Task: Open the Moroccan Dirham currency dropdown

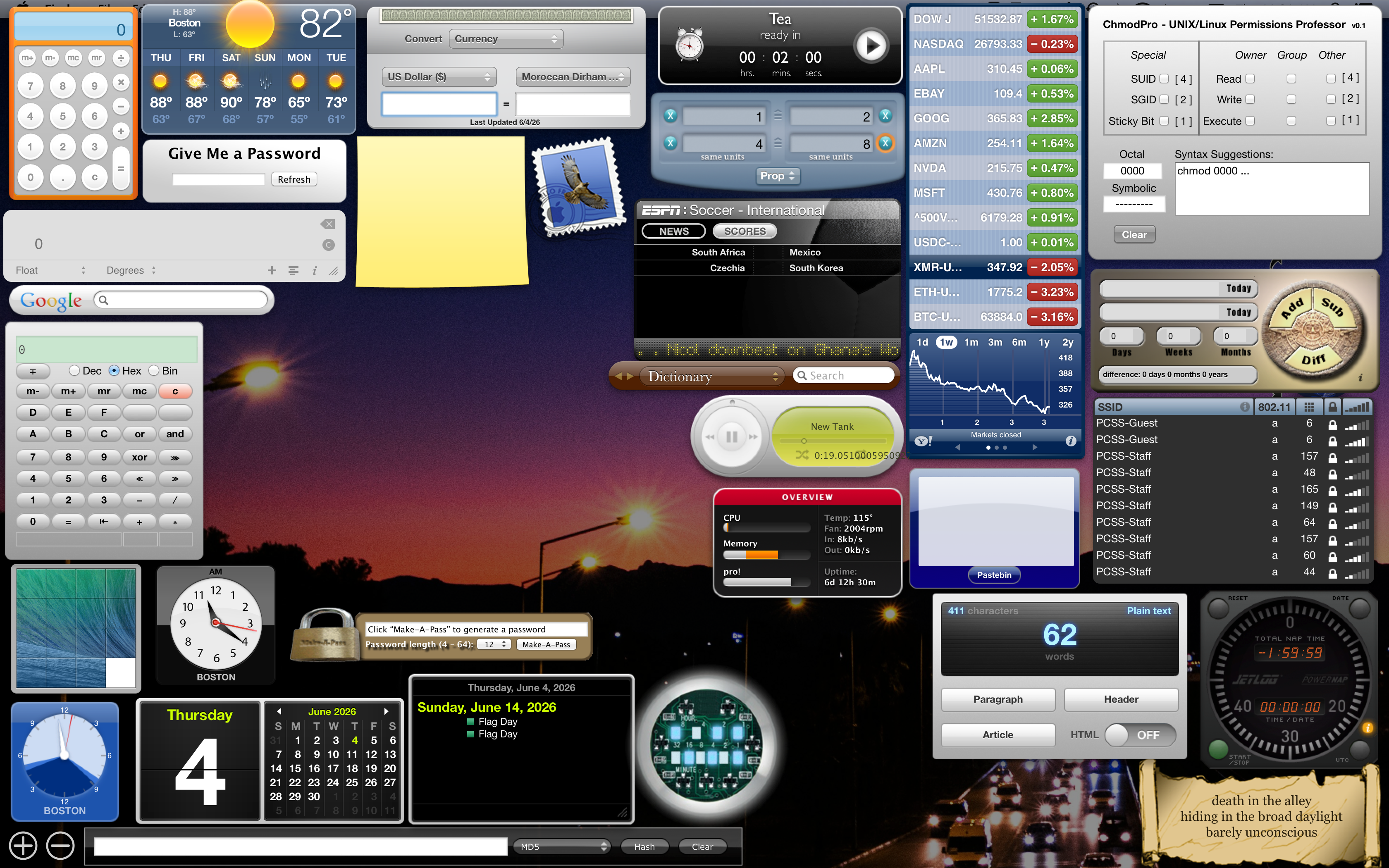Action: click(x=573, y=76)
